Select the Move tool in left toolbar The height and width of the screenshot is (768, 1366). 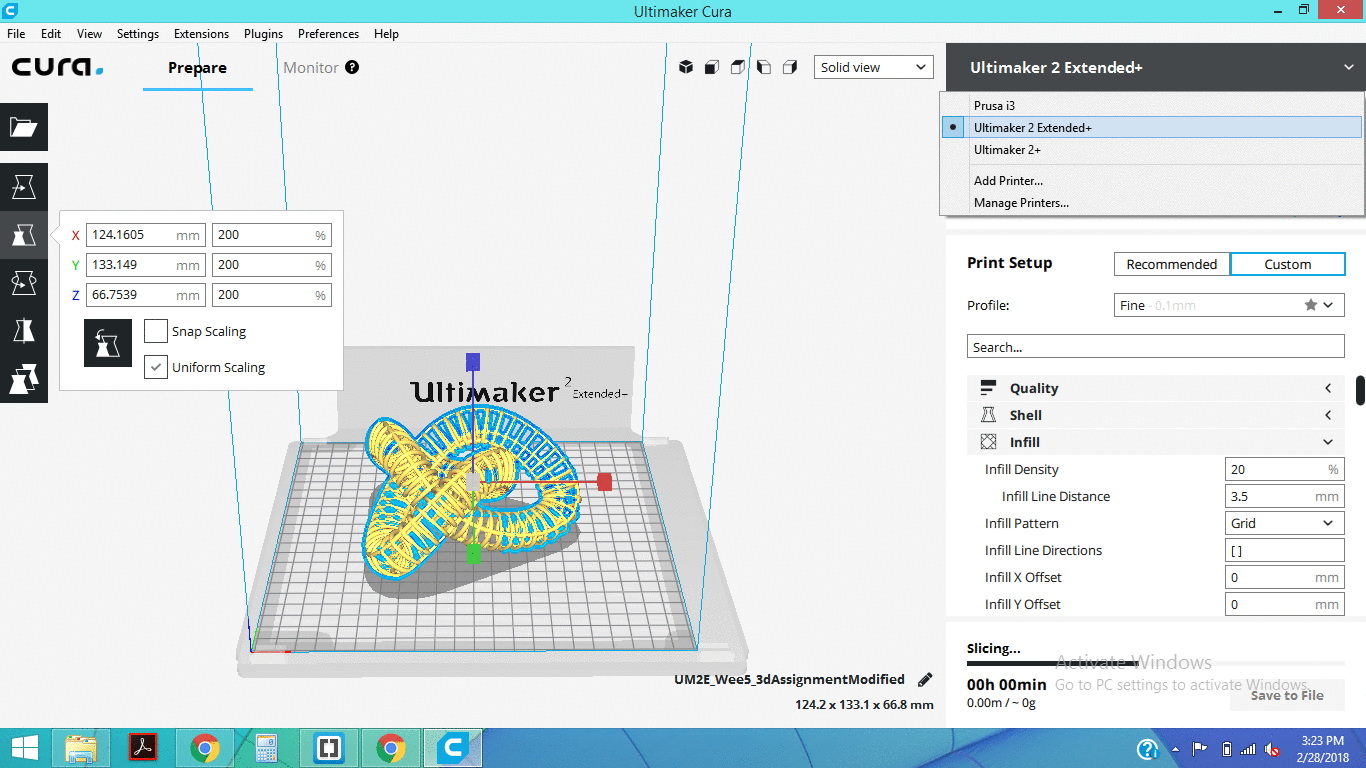[x=24, y=187]
